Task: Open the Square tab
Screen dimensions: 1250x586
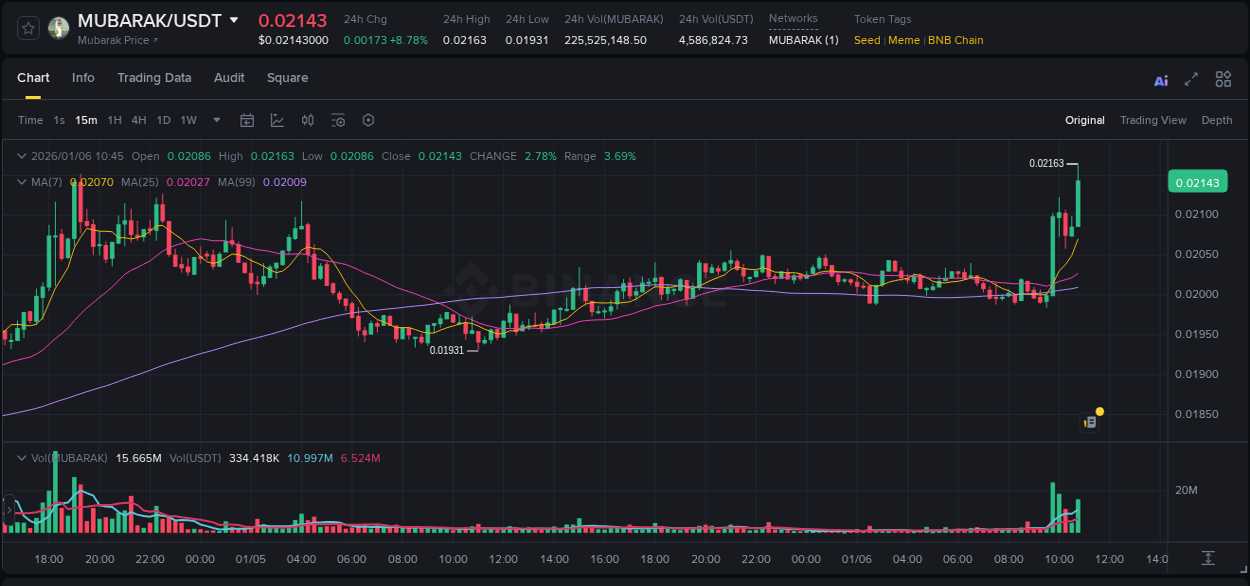Action: point(287,78)
